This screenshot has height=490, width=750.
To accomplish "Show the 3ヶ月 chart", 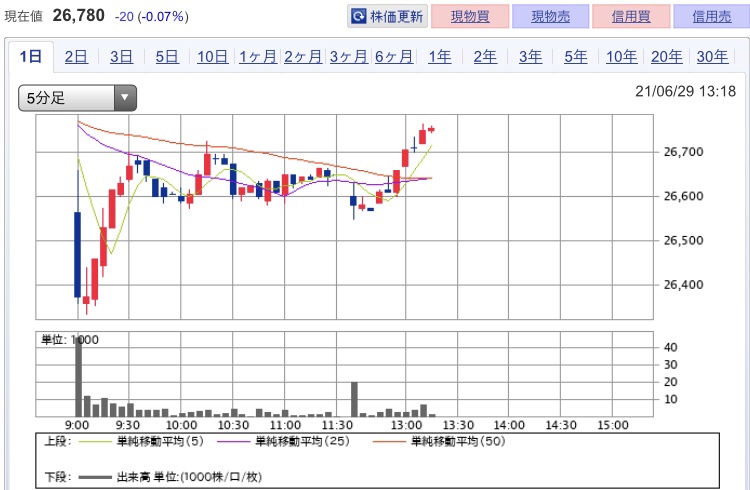I will coord(349,56).
